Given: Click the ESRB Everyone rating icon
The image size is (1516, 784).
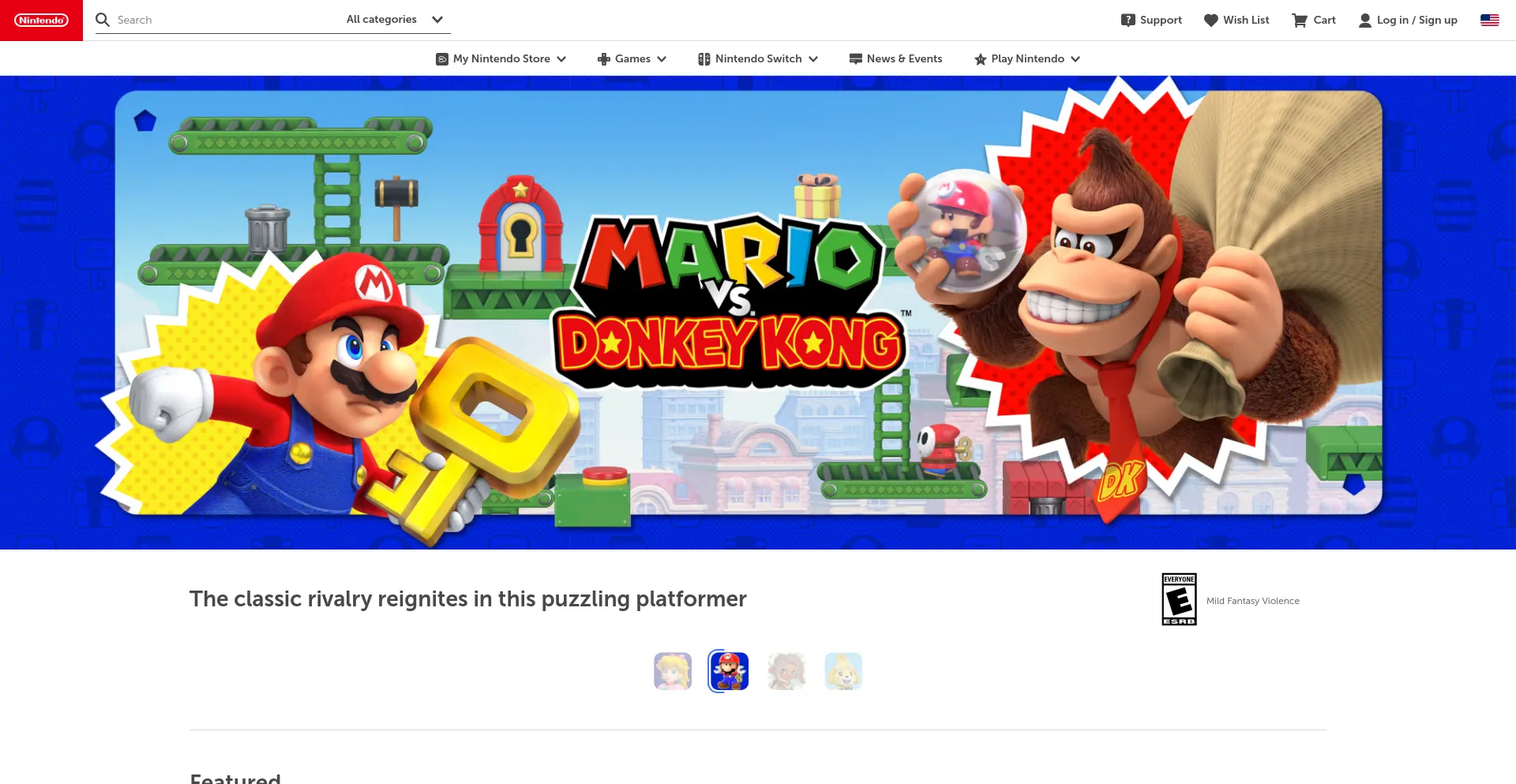Looking at the screenshot, I should [1180, 599].
